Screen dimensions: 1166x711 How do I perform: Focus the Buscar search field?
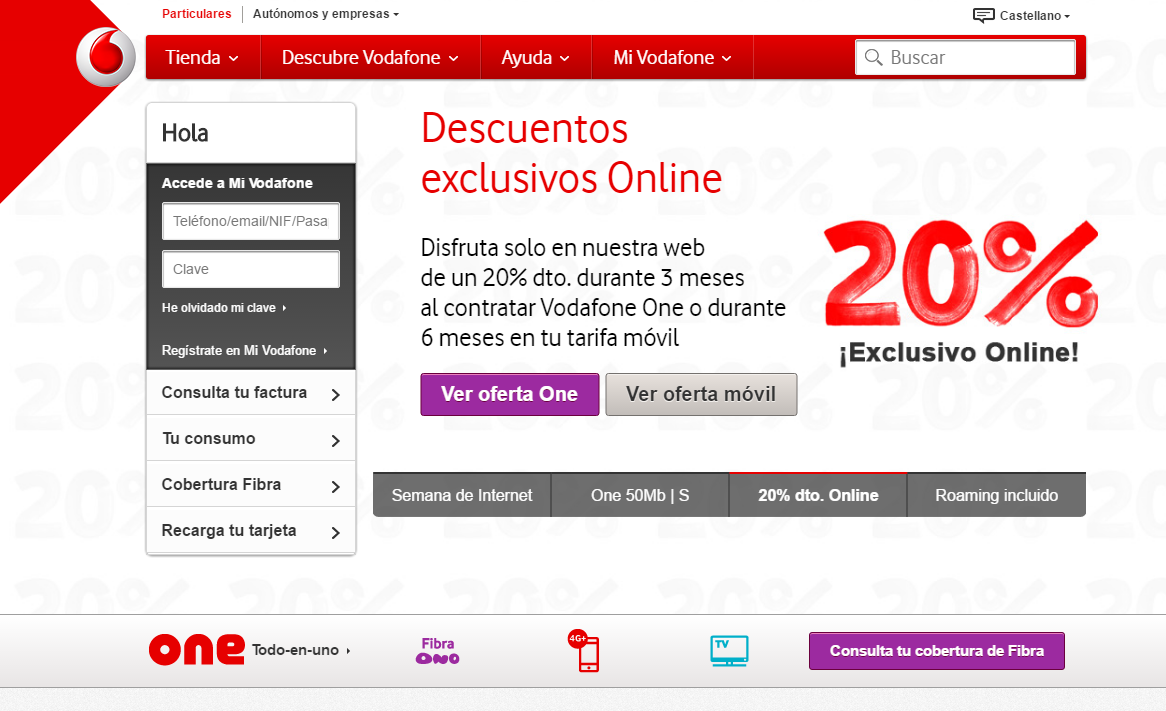click(965, 57)
